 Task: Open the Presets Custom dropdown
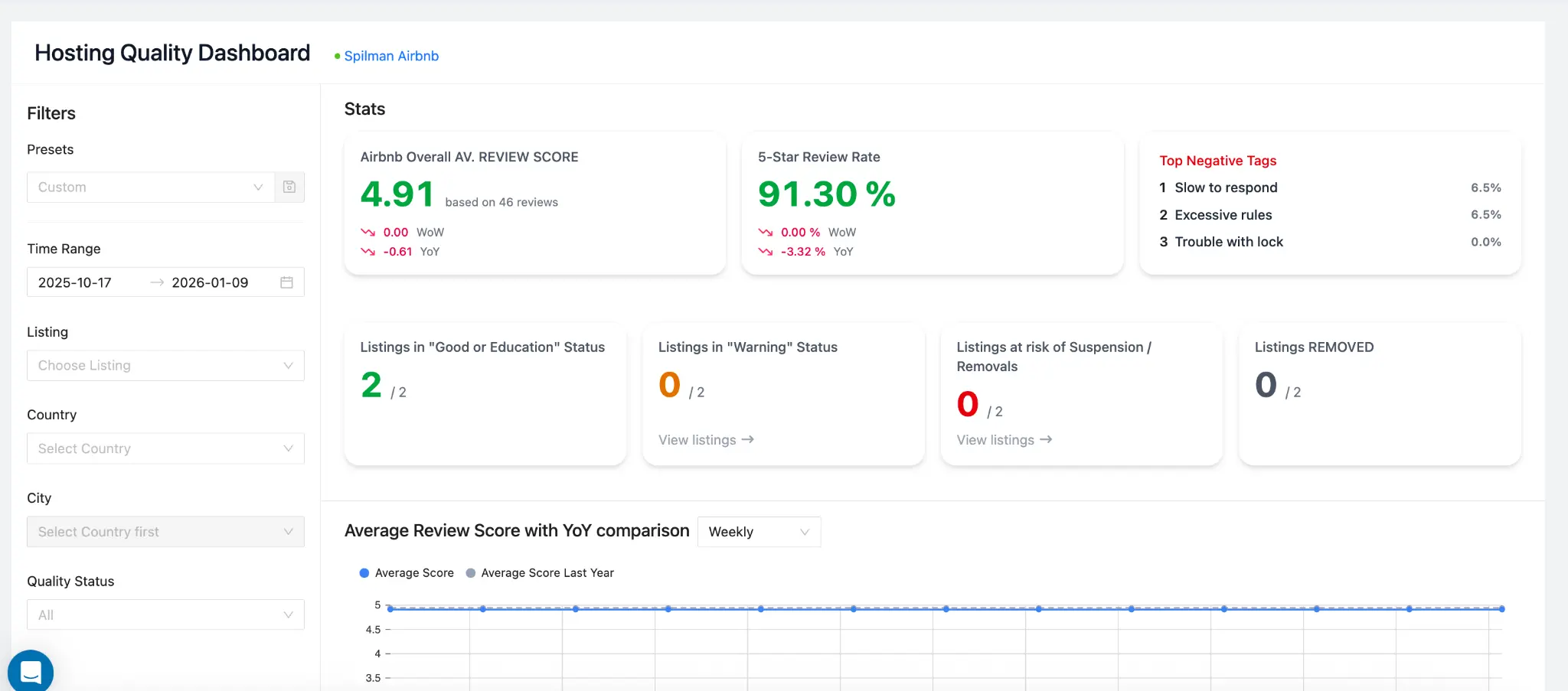(151, 187)
